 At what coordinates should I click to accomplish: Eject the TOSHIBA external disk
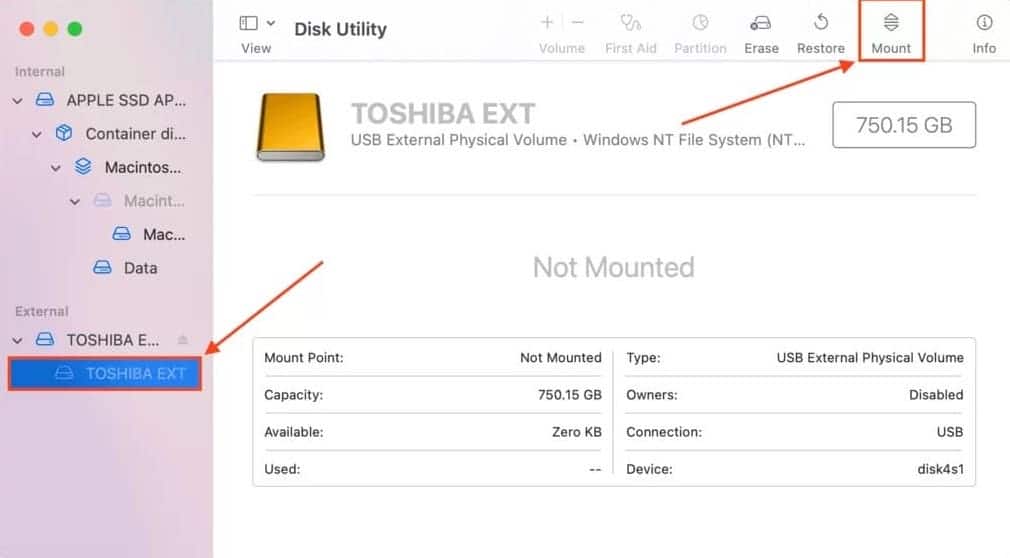point(182,340)
